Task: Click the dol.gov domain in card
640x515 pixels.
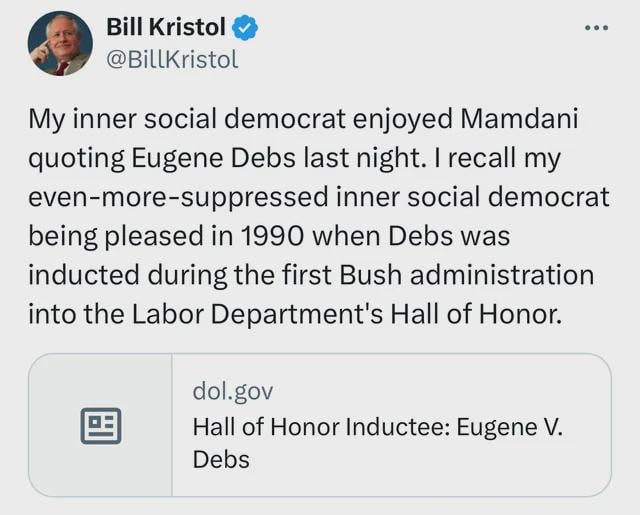Action: pos(232,390)
